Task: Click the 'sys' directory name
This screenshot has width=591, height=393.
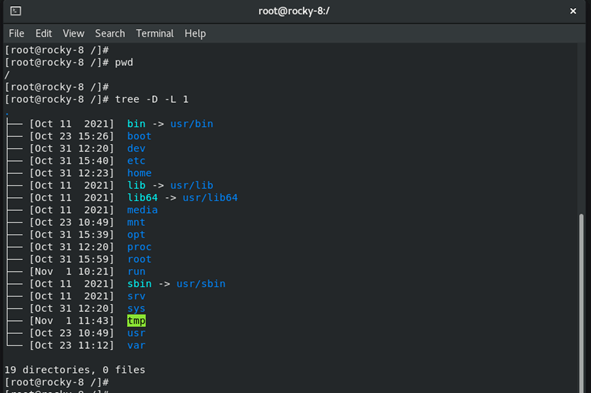Action: 136,309
